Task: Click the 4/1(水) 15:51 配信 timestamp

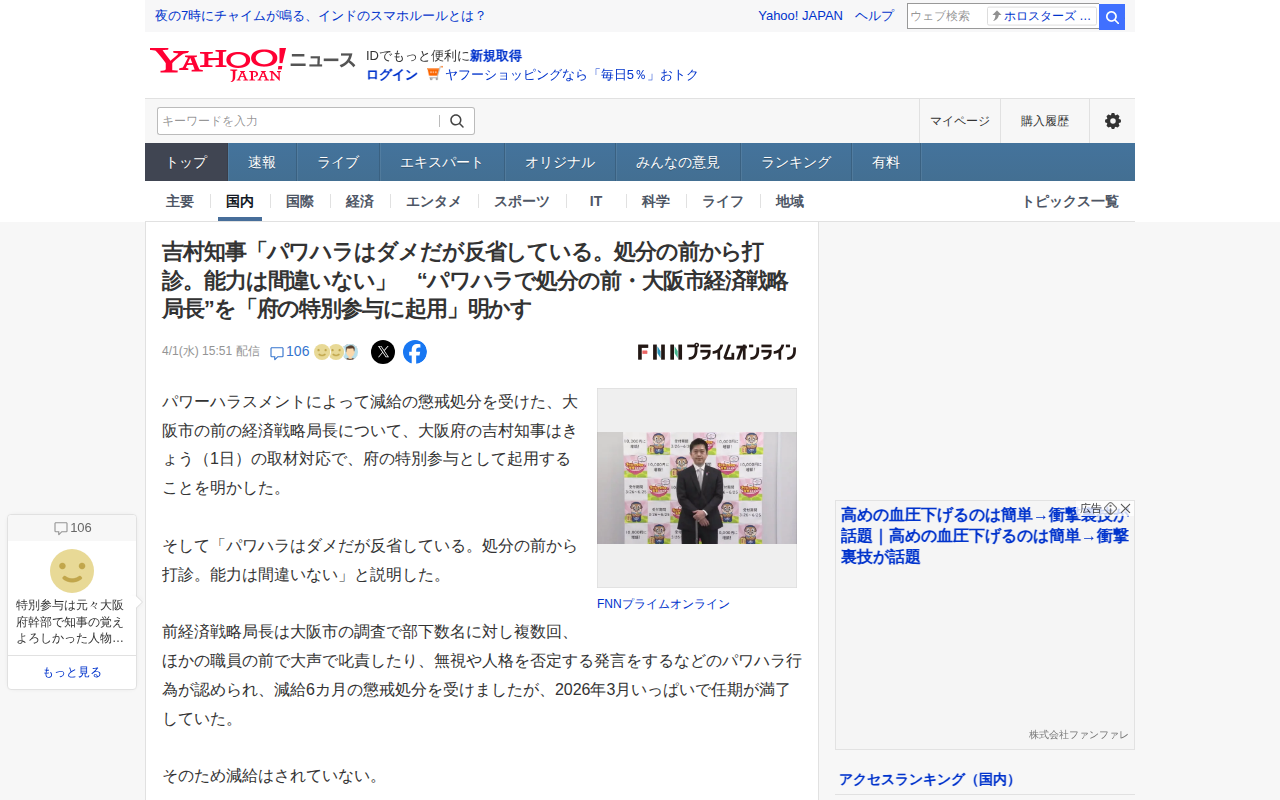Action: [211, 352]
